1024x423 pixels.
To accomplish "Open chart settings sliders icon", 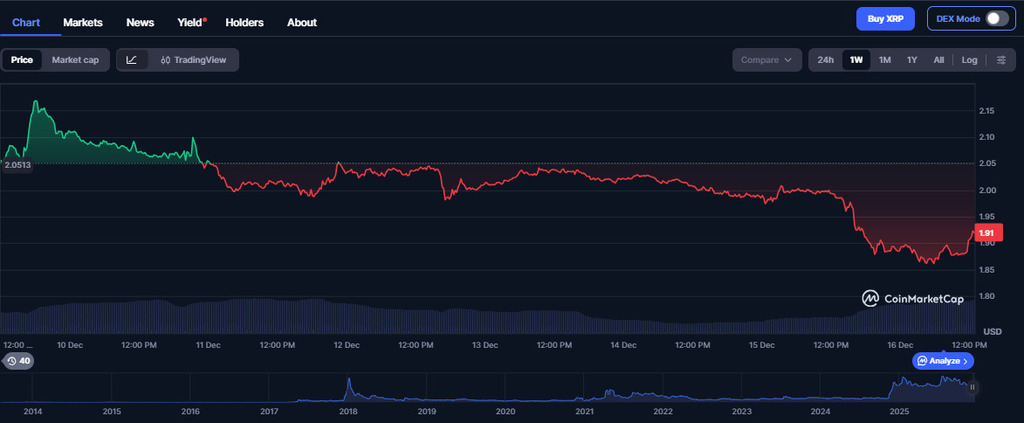I will point(1001,60).
